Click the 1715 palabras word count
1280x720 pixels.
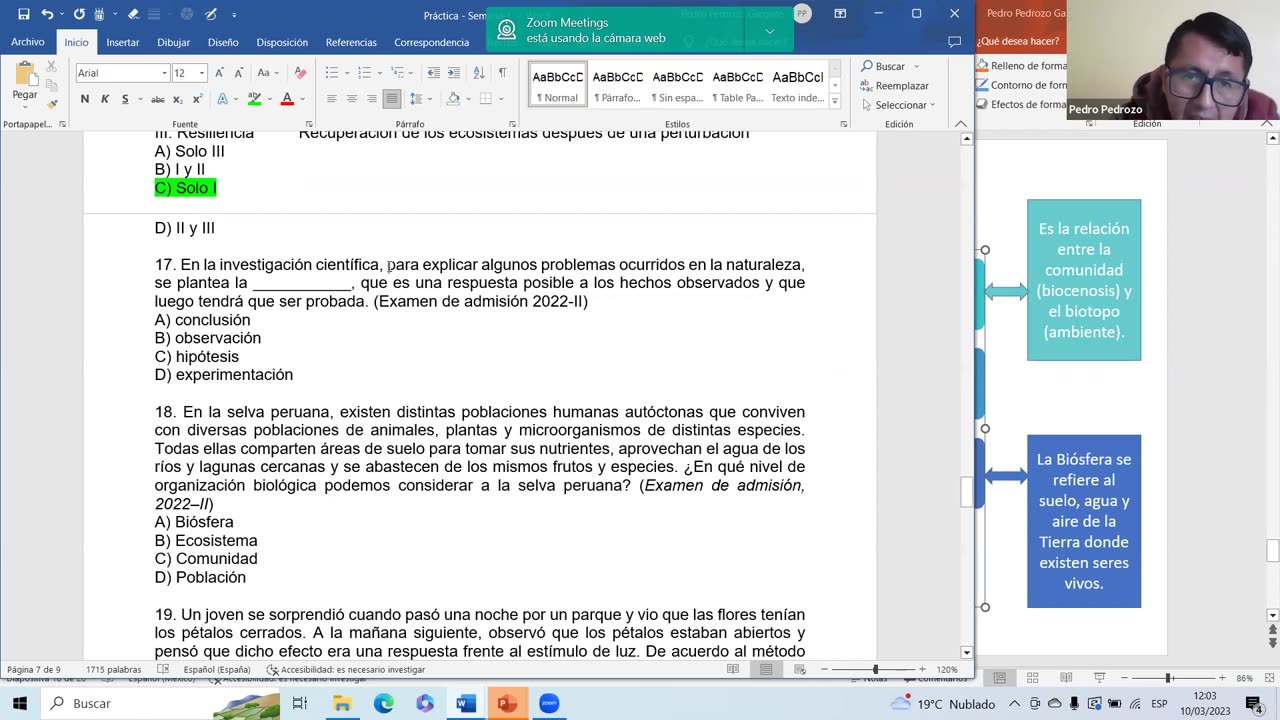113,669
